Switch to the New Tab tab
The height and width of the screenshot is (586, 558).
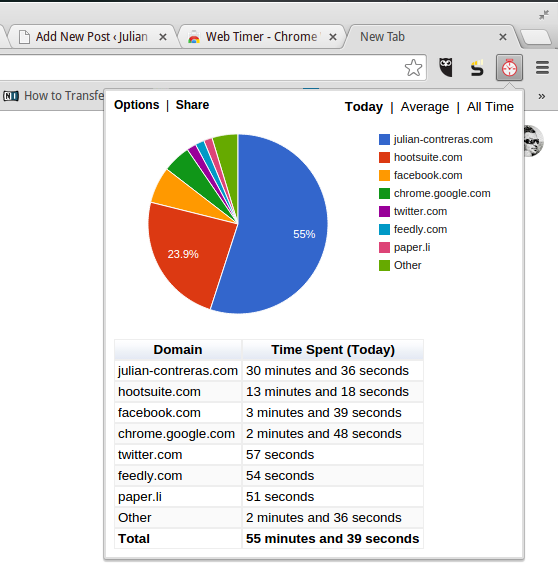point(430,37)
